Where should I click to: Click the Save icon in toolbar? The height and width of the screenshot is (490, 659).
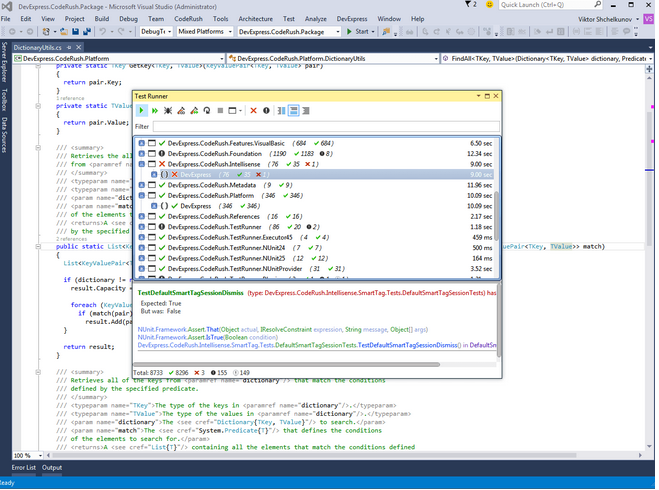point(76,32)
